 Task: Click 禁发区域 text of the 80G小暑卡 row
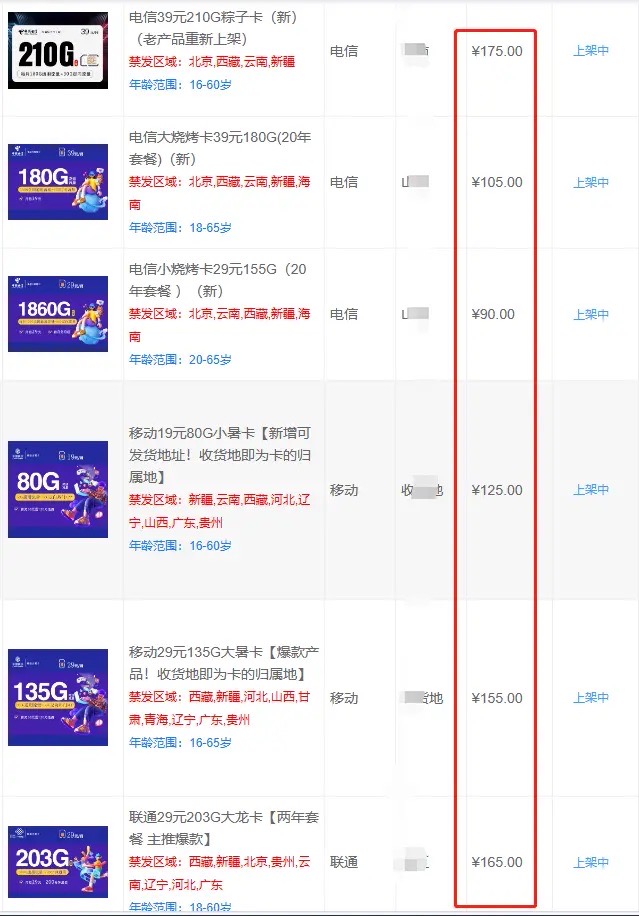click(220, 511)
